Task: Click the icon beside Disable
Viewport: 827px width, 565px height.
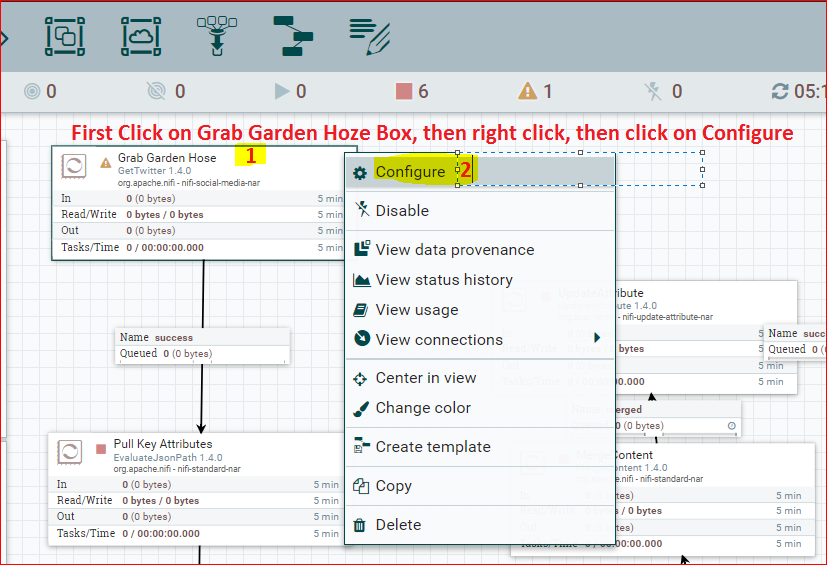Action: 362,209
